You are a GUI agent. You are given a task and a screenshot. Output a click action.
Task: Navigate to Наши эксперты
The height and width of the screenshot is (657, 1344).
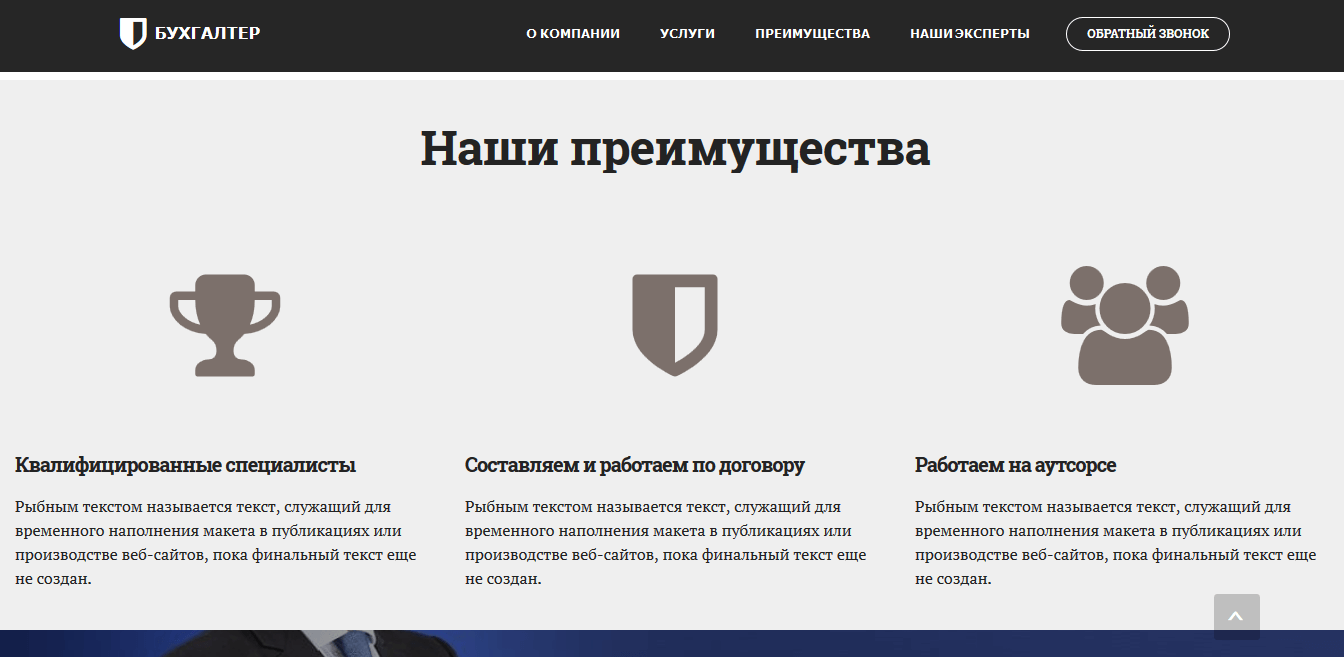(x=969, y=34)
